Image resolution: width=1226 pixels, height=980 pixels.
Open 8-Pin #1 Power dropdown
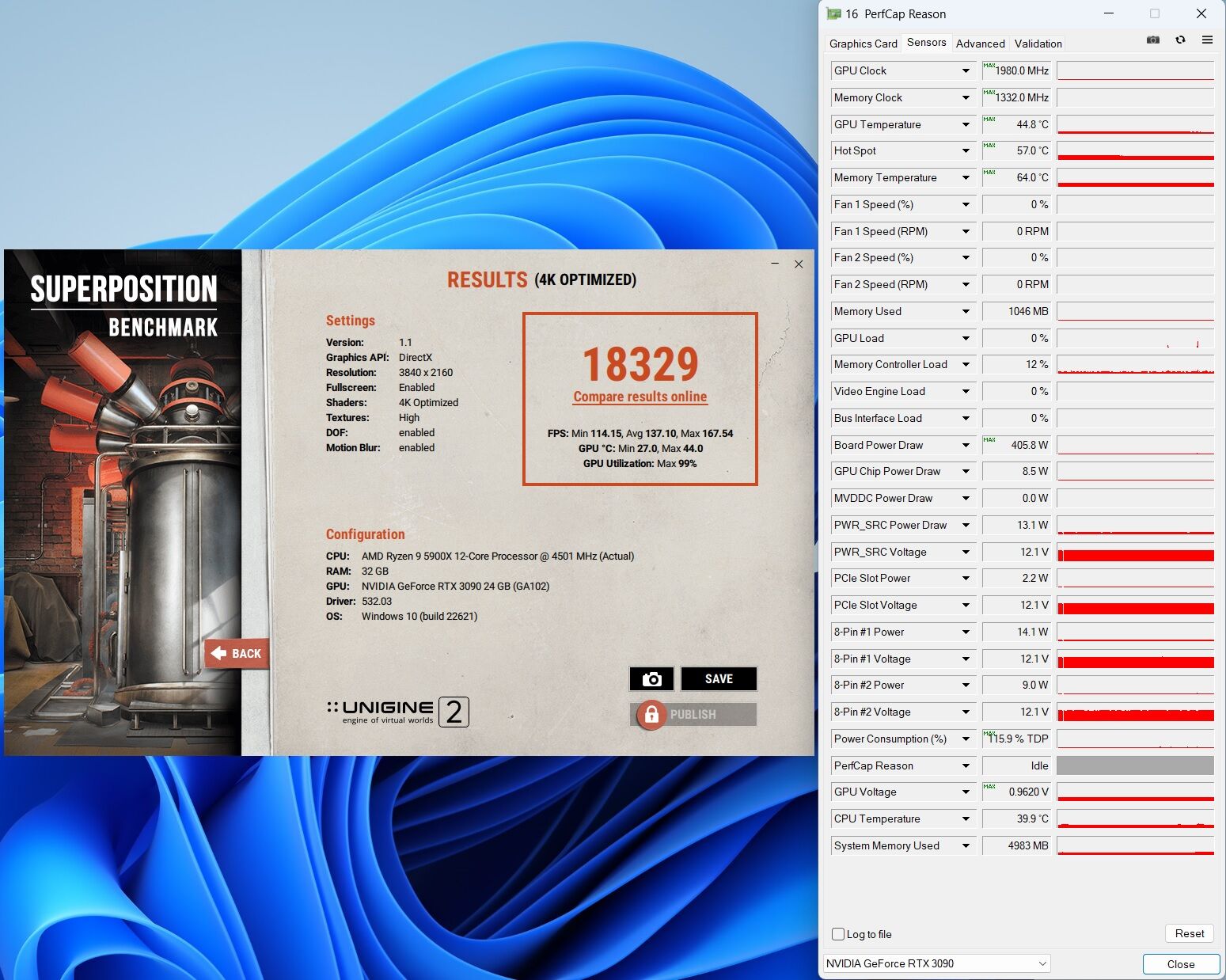(966, 632)
